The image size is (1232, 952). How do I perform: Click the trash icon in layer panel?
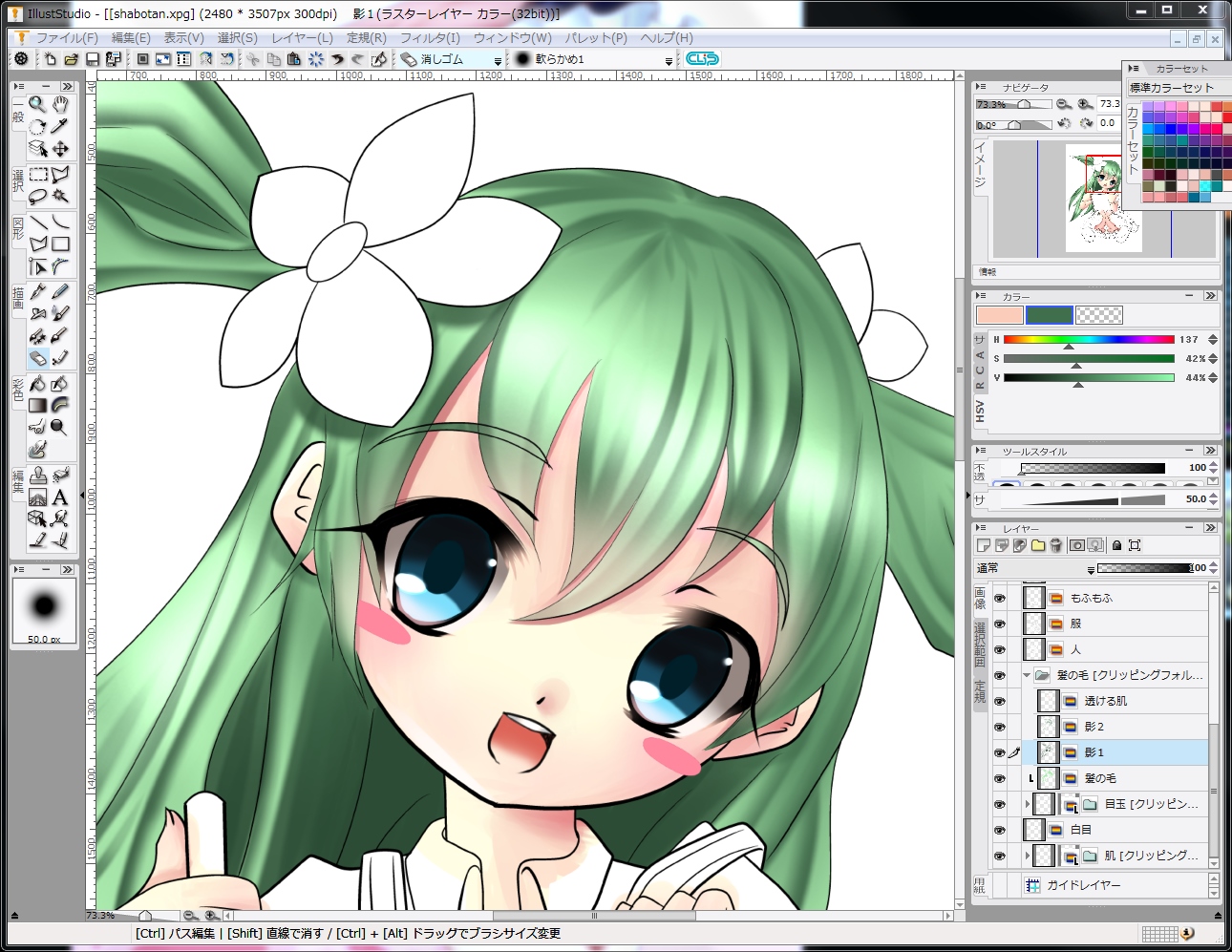1055,545
